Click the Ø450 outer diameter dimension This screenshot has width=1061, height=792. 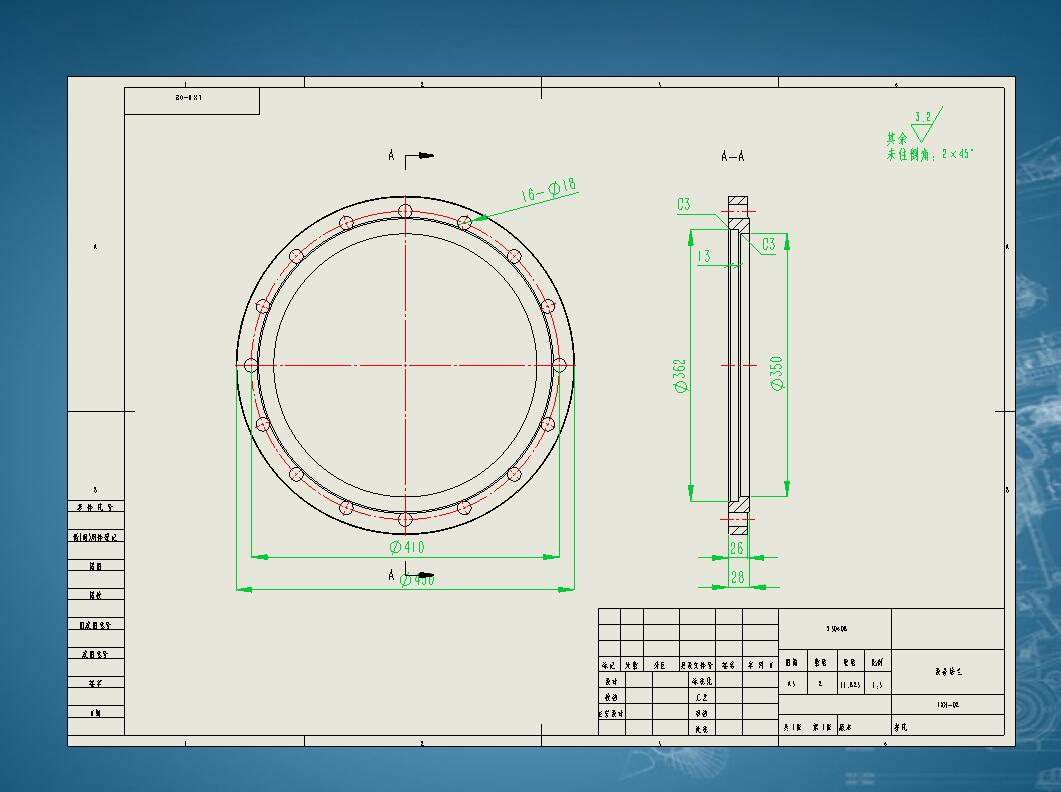tap(416, 580)
